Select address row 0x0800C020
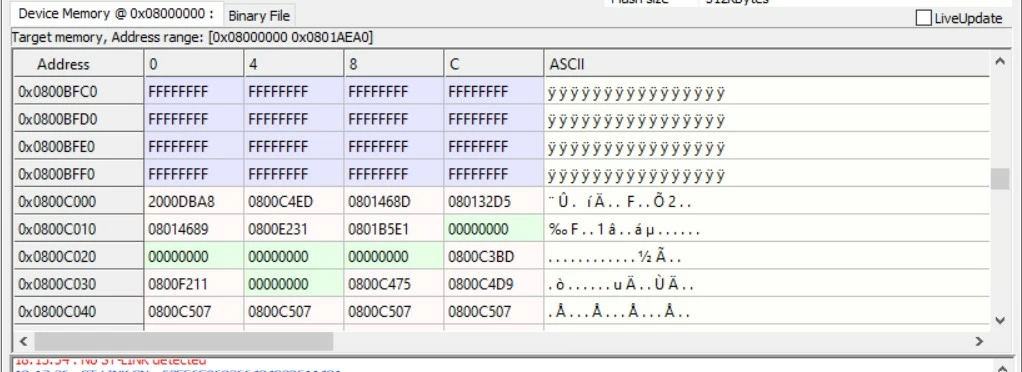 pos(78,257)
